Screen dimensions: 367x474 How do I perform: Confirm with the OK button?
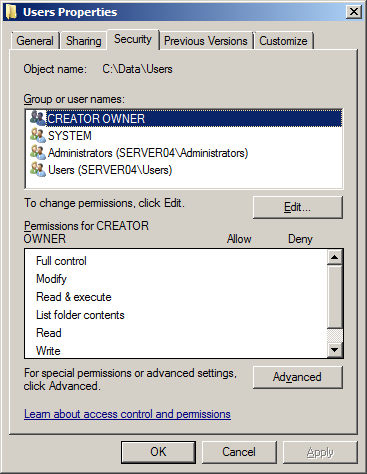click(x=158, y=452)
